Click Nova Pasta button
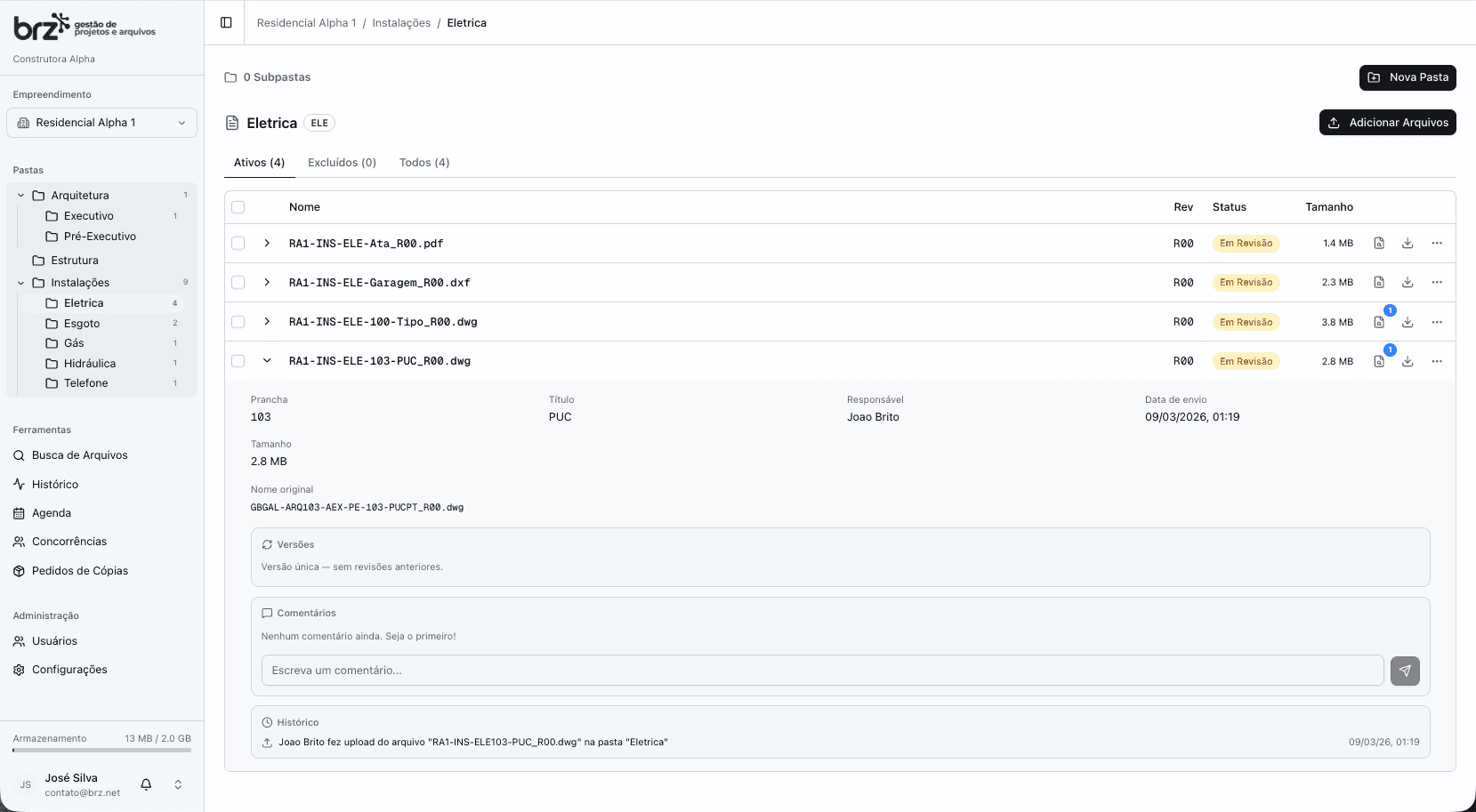The width and height of the screenshot is (1476, 812). point(1407,77)
